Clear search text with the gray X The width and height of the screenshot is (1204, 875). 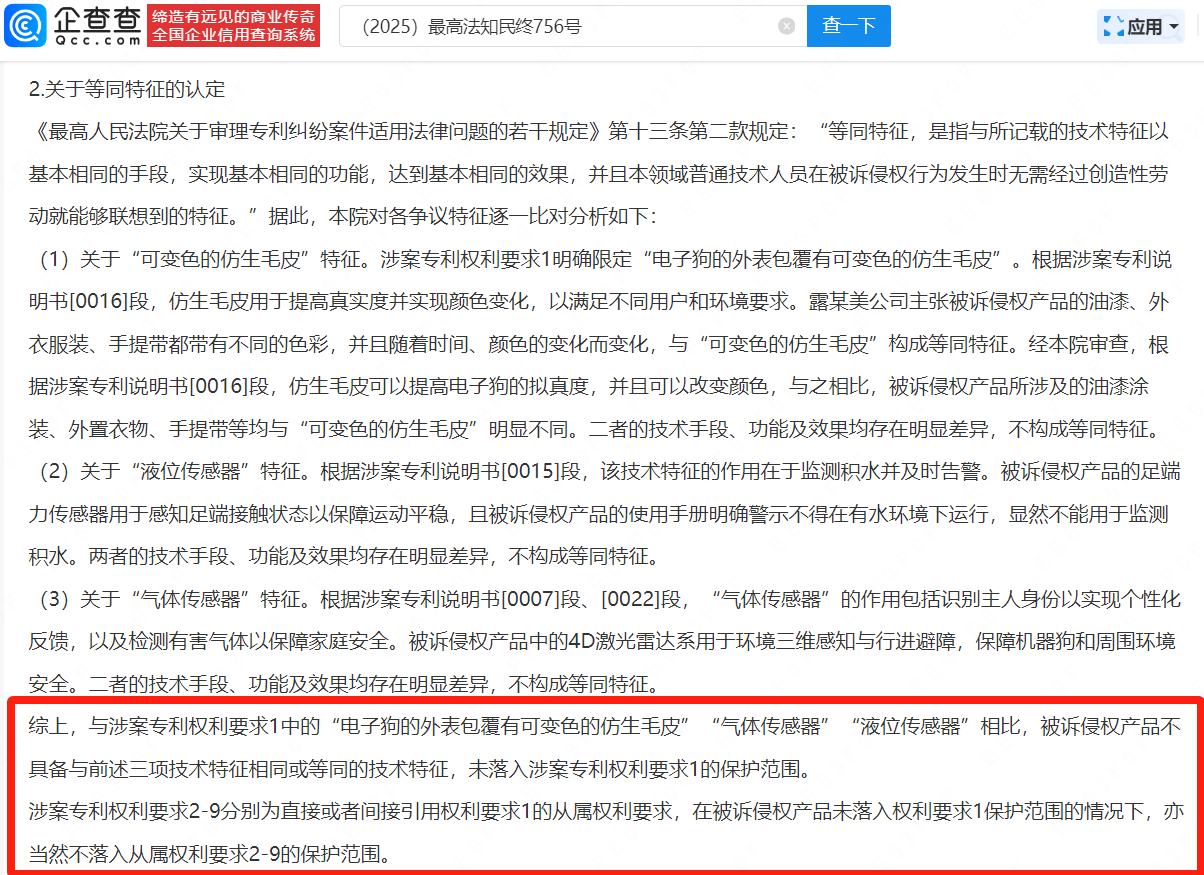787,26
